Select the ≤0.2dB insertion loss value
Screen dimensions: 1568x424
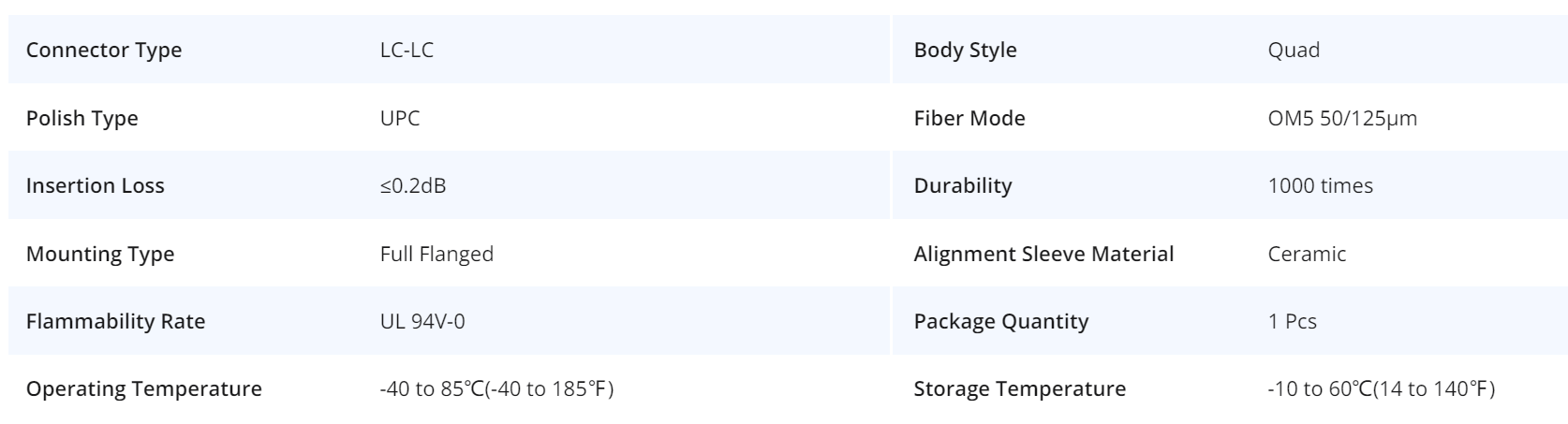(x=413, y=185)
